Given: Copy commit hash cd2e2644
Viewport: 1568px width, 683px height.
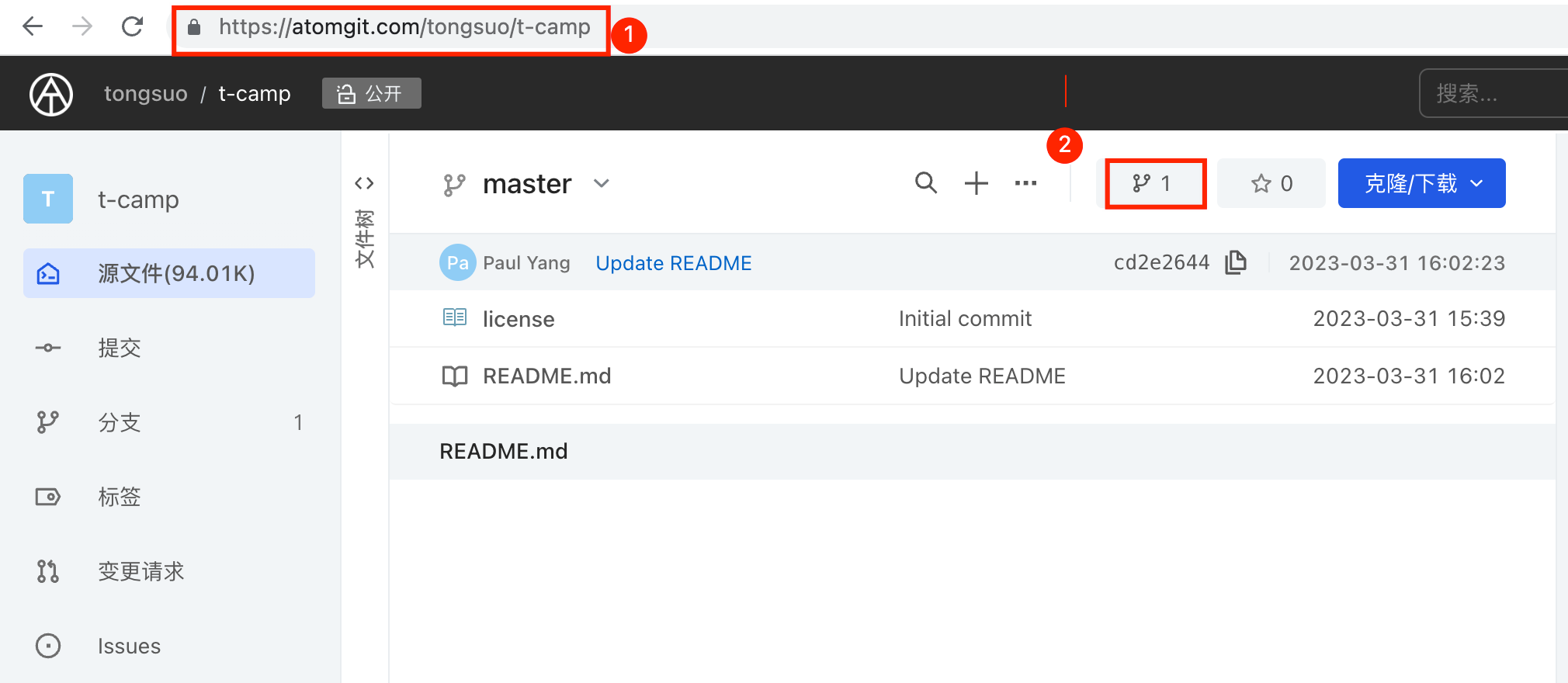Looking at the screenshot, I should (x=1235, y=263).
